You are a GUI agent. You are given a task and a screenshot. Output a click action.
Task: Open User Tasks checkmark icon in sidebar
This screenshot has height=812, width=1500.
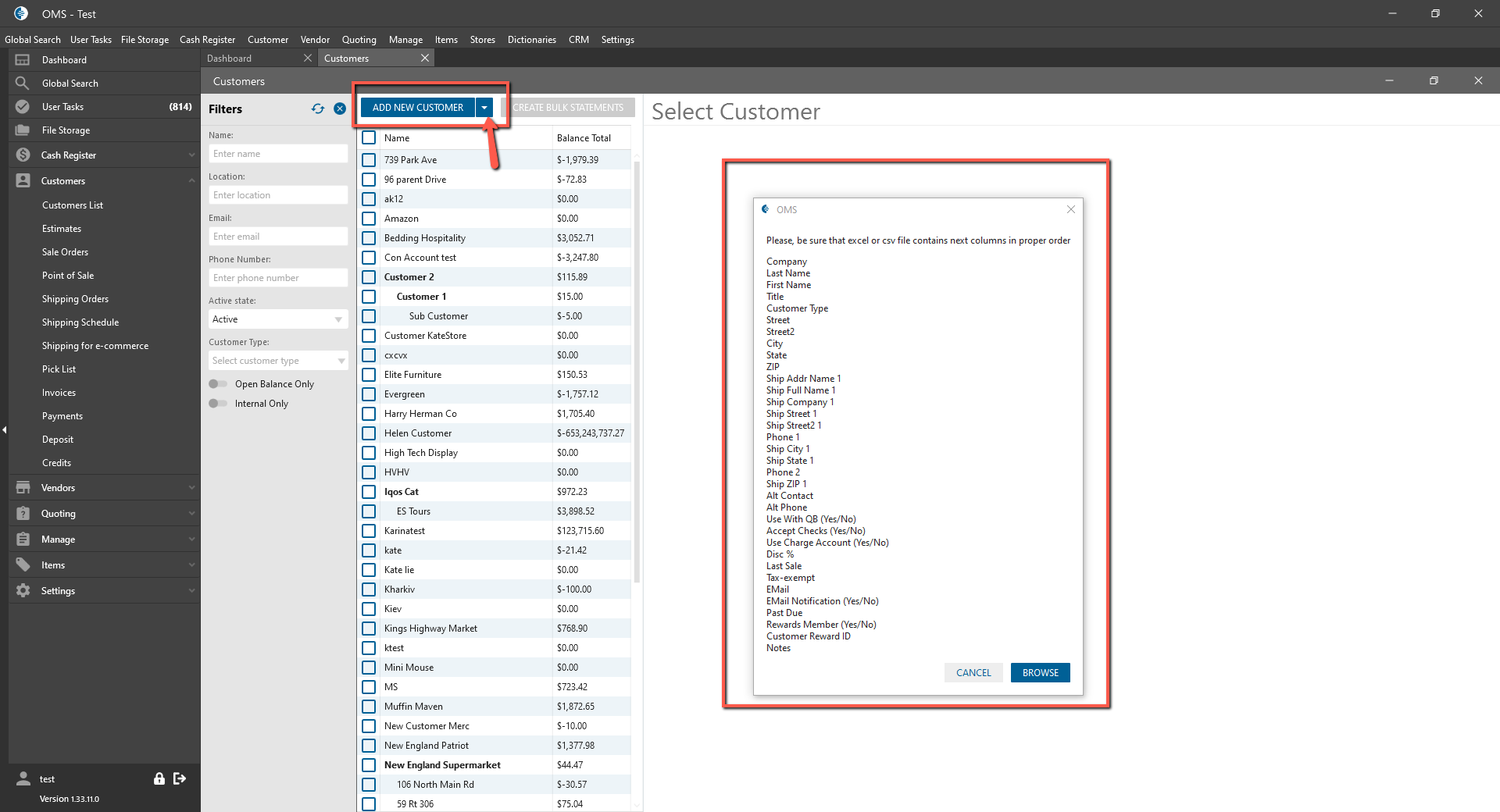point(22,107)
